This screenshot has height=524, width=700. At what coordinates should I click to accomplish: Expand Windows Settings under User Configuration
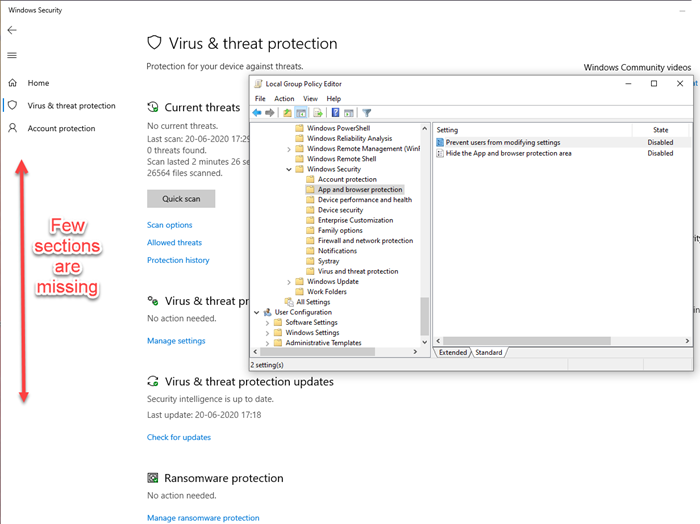point(267,333)
